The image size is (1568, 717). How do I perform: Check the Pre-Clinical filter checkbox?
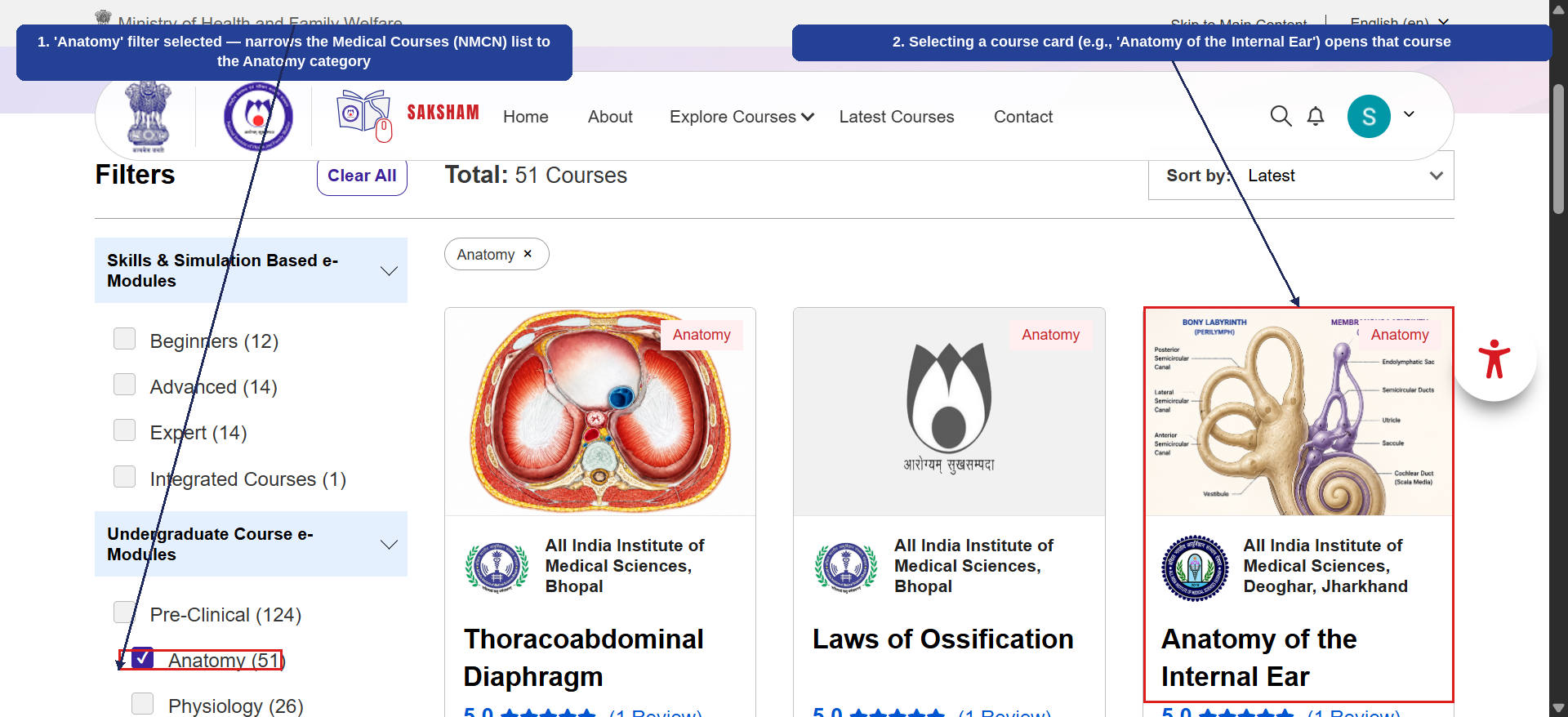point(125,612)
